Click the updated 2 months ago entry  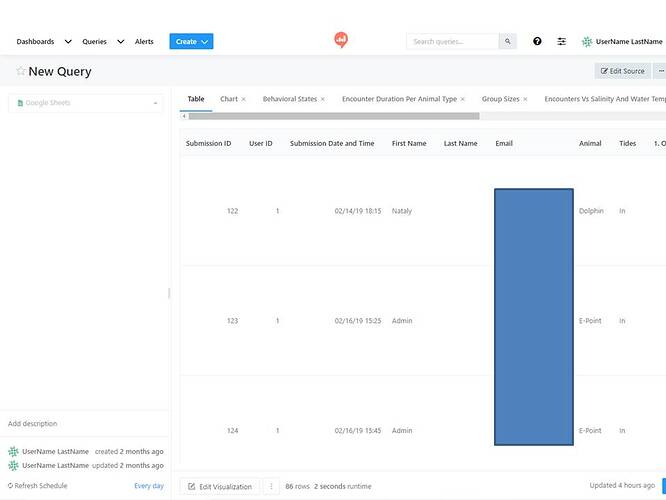tap(128, 466)
